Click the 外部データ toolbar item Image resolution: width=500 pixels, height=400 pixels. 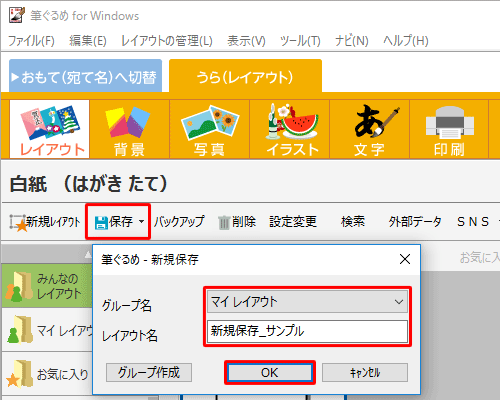coord(415,222)
